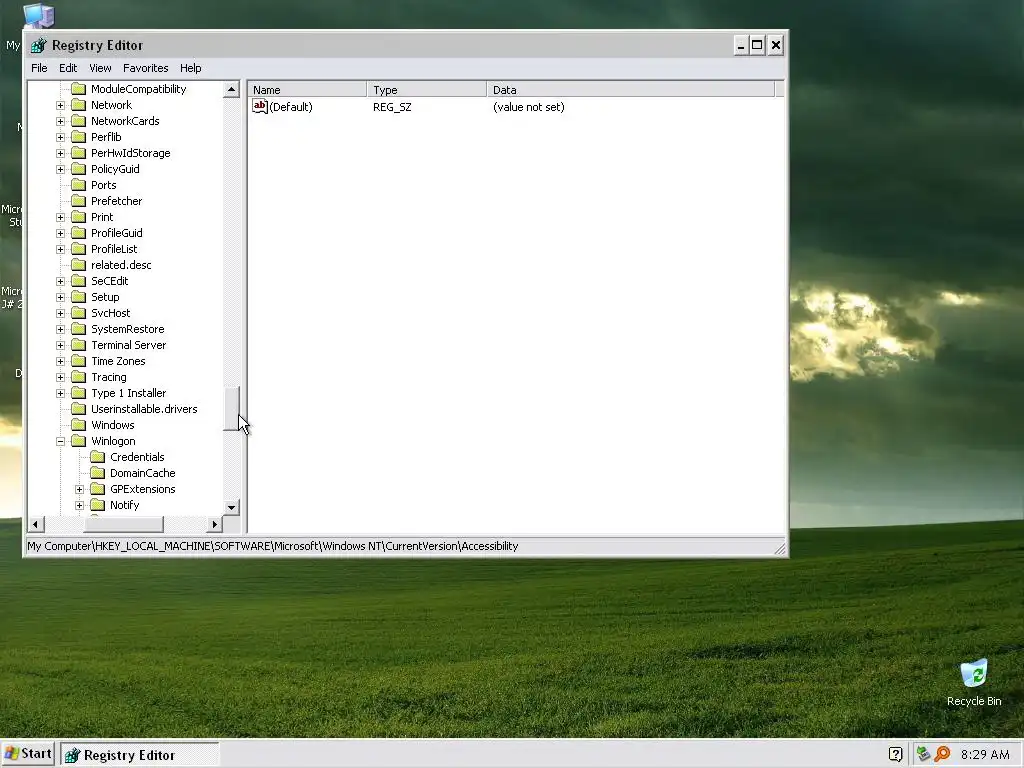Click the PerHwIdStorage folder icon
Viewport: 1024px width, 768px height.
point(78,153)
